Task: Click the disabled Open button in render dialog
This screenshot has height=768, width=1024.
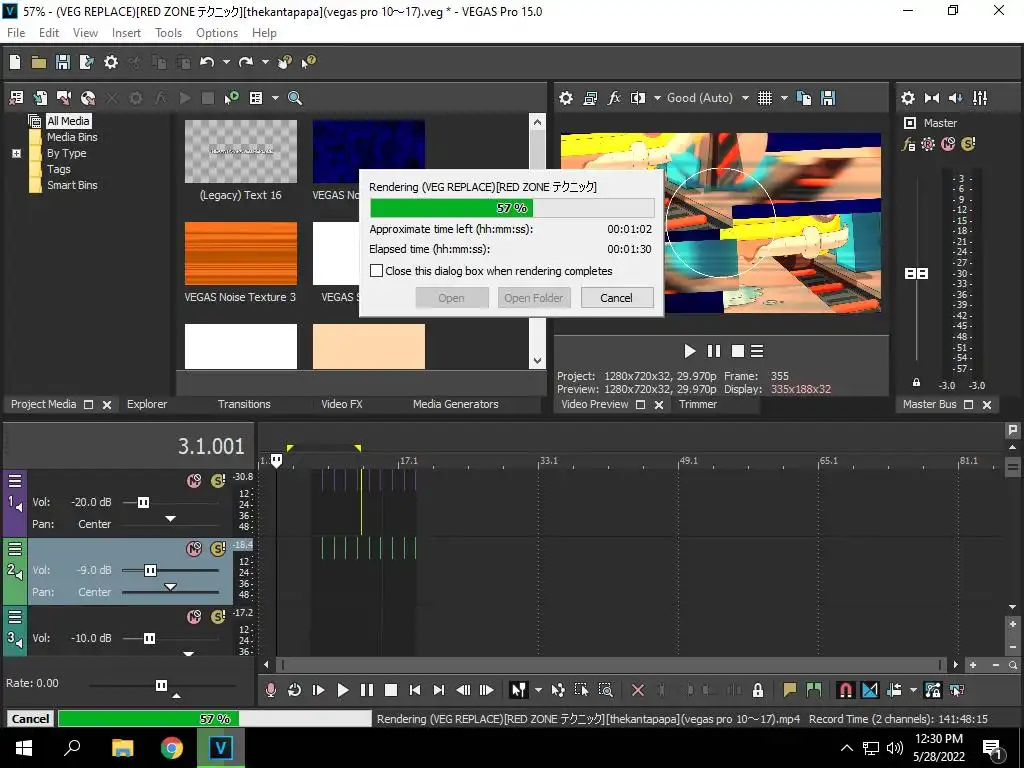Action: [x=451, y=298]
